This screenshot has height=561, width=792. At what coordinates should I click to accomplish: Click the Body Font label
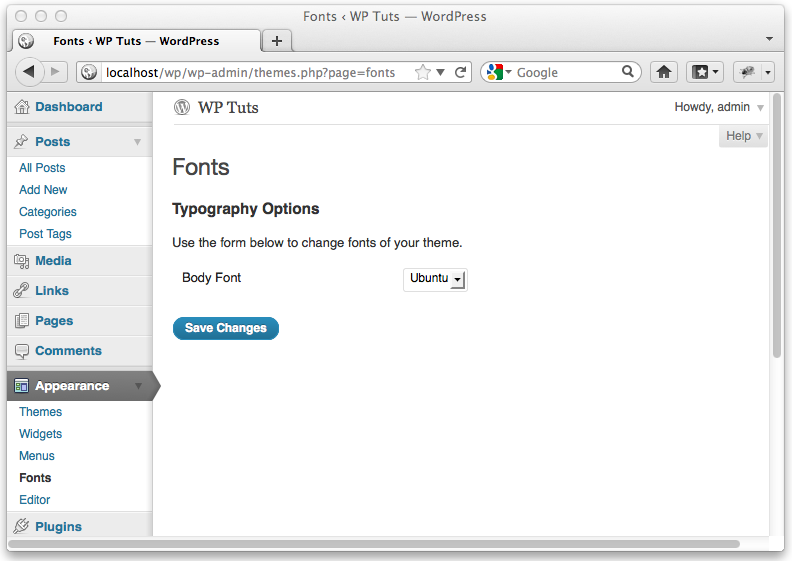point(212,278)
